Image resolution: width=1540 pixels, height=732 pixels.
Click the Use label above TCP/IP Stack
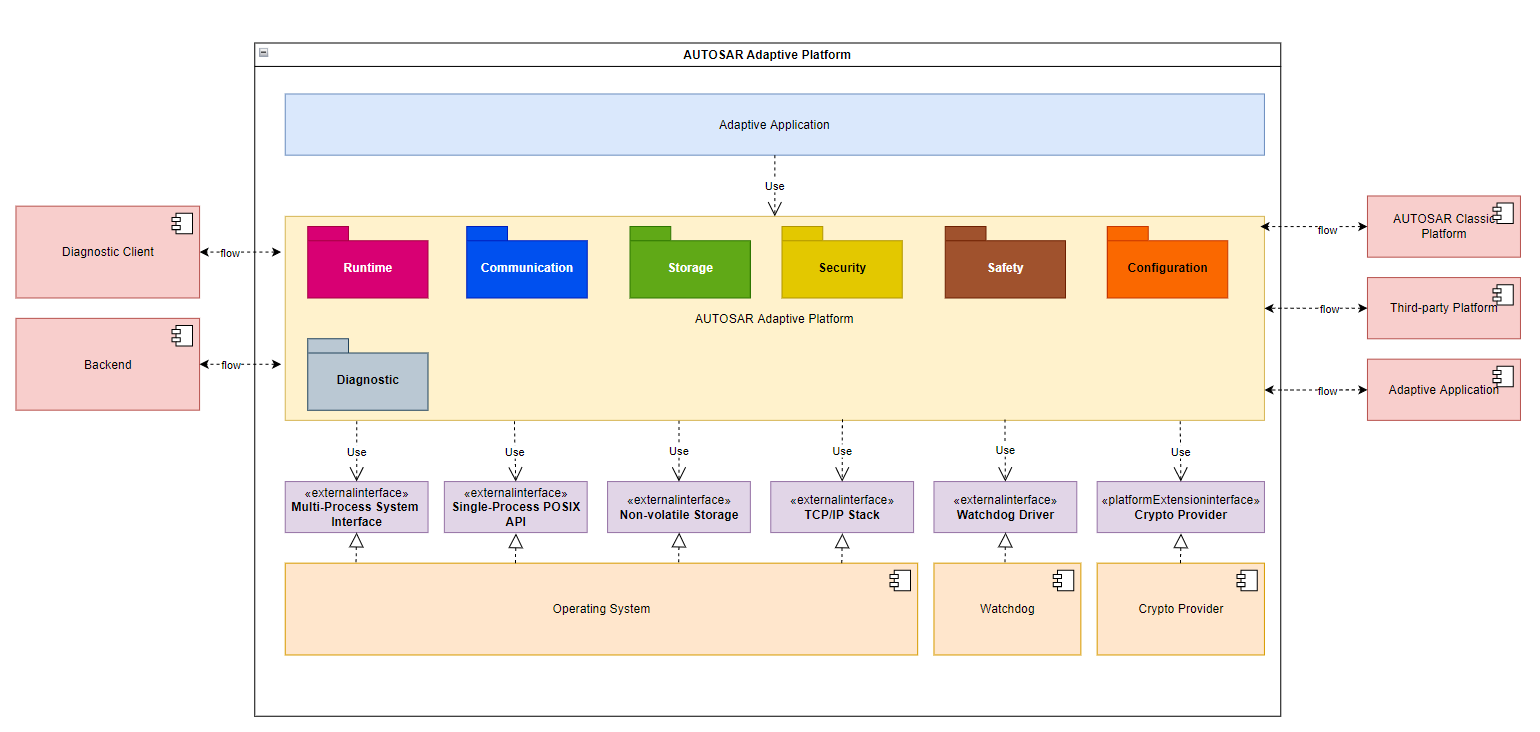(842, 451)
